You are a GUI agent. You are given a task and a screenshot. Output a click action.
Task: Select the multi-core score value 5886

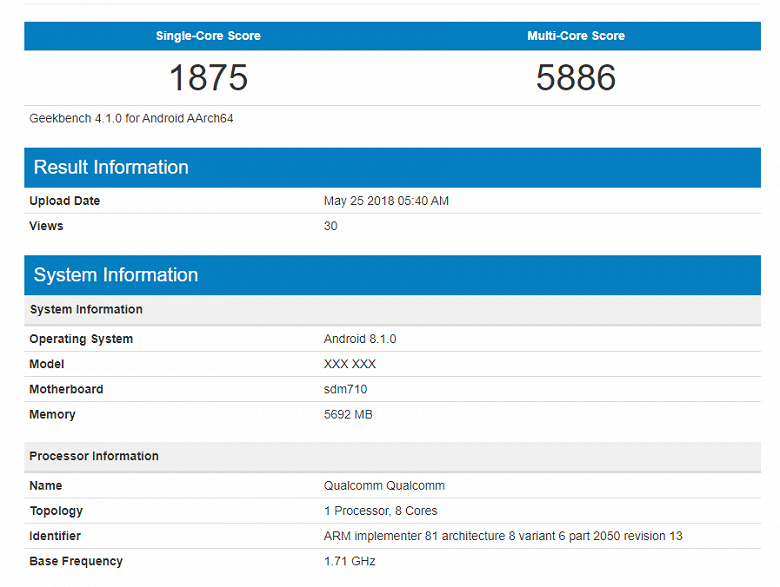point(576,78)
